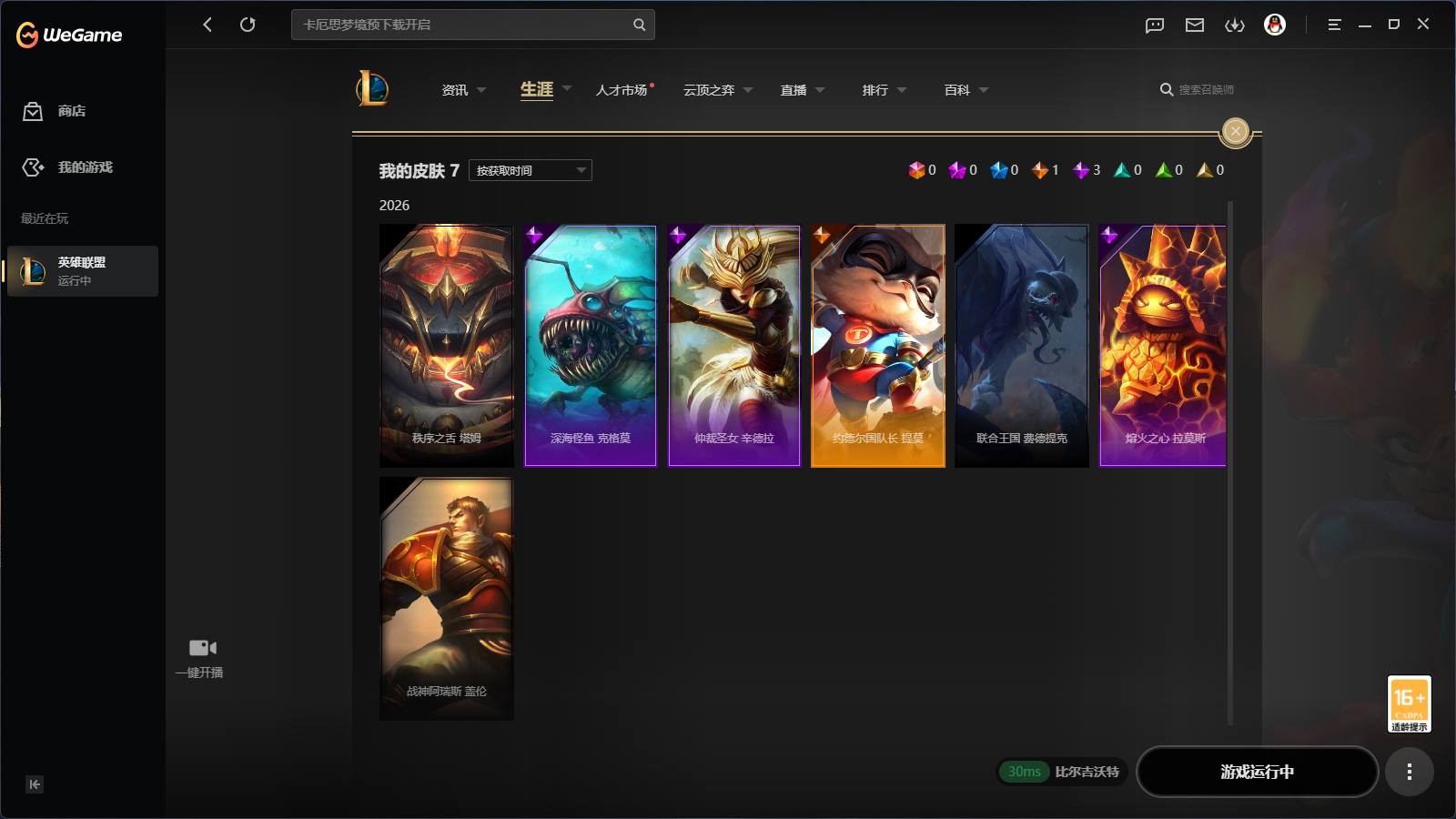Open 我的游戏 in the sidebar
This screenshot has height=819, width=1456.
coord(67,167)
